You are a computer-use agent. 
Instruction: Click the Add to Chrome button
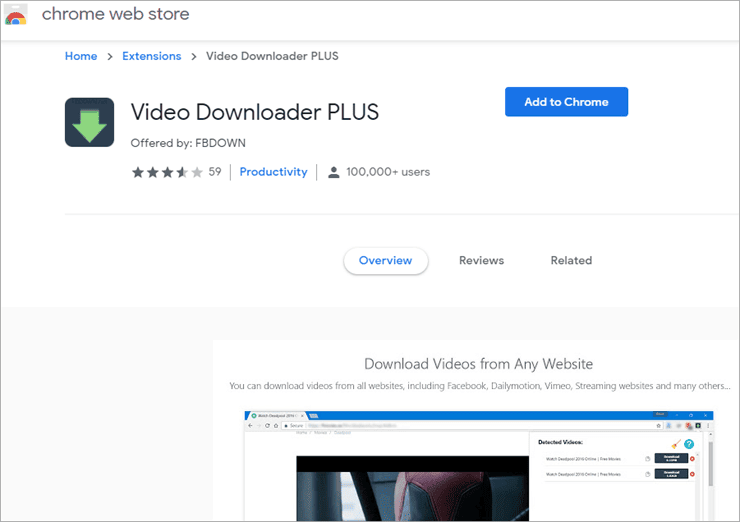pos(566,101)
